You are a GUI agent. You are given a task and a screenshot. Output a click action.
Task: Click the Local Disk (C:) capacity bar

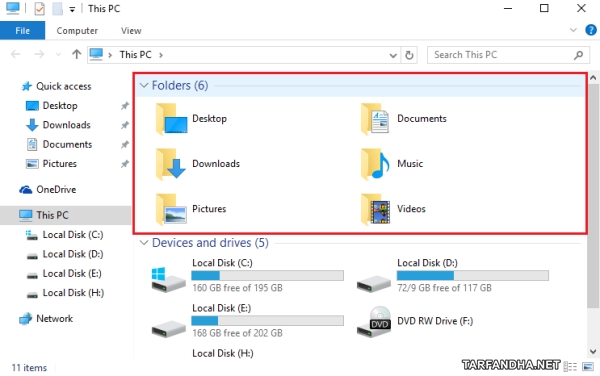(x=267, y=275)
